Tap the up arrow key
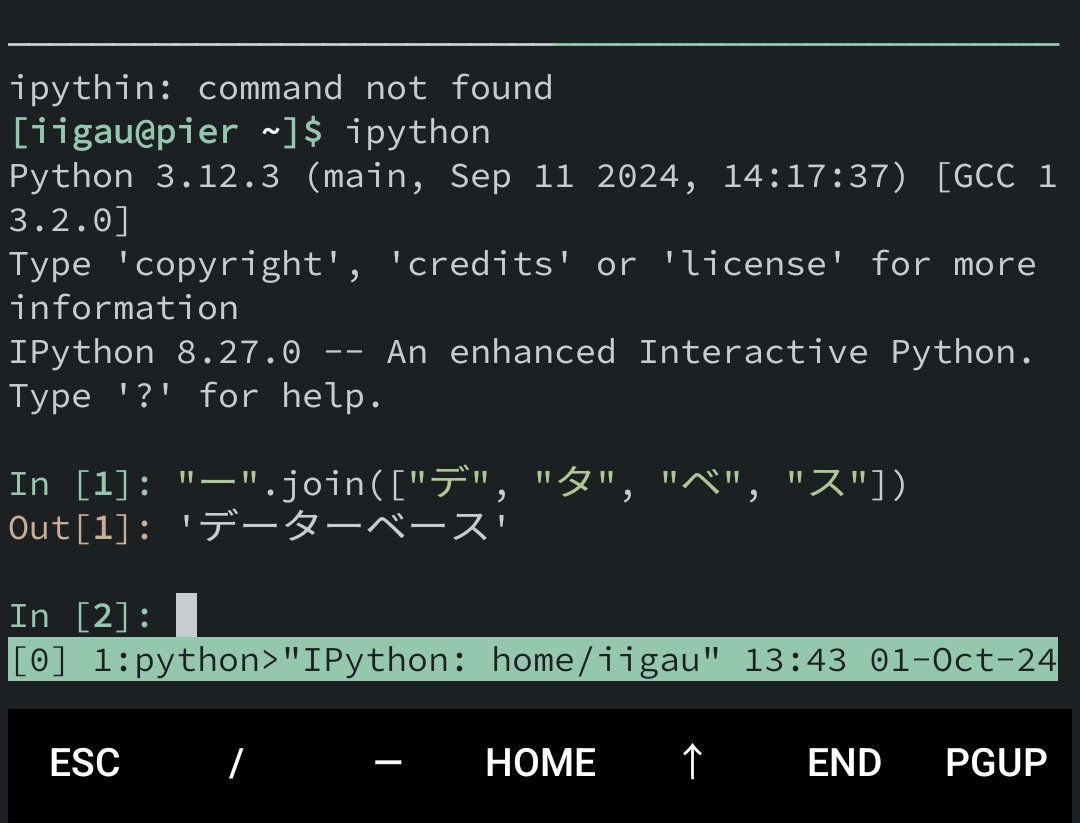 [x=692, y=763]
